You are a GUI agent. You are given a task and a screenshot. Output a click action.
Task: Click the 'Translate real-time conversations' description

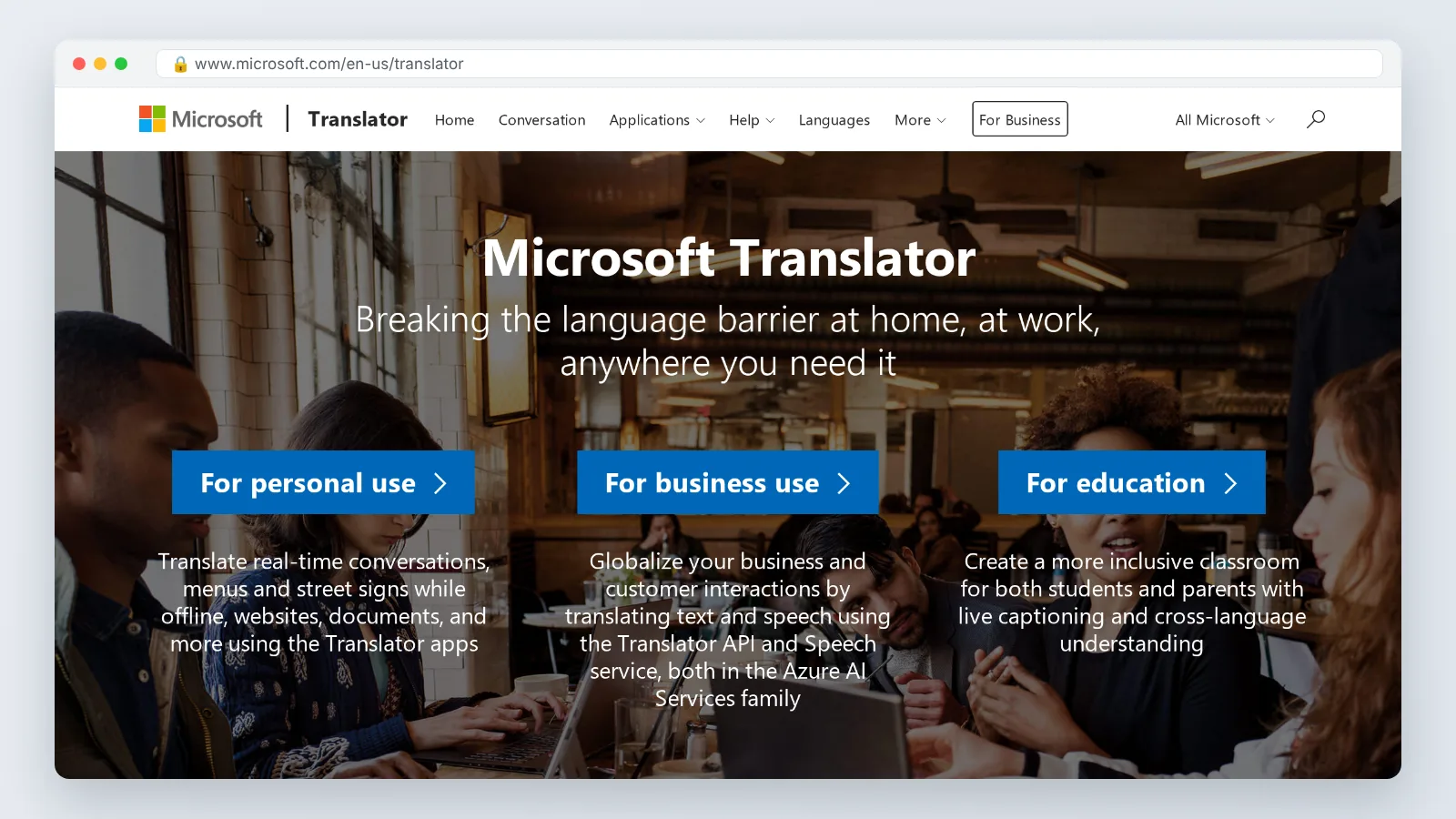coord(324,602)
